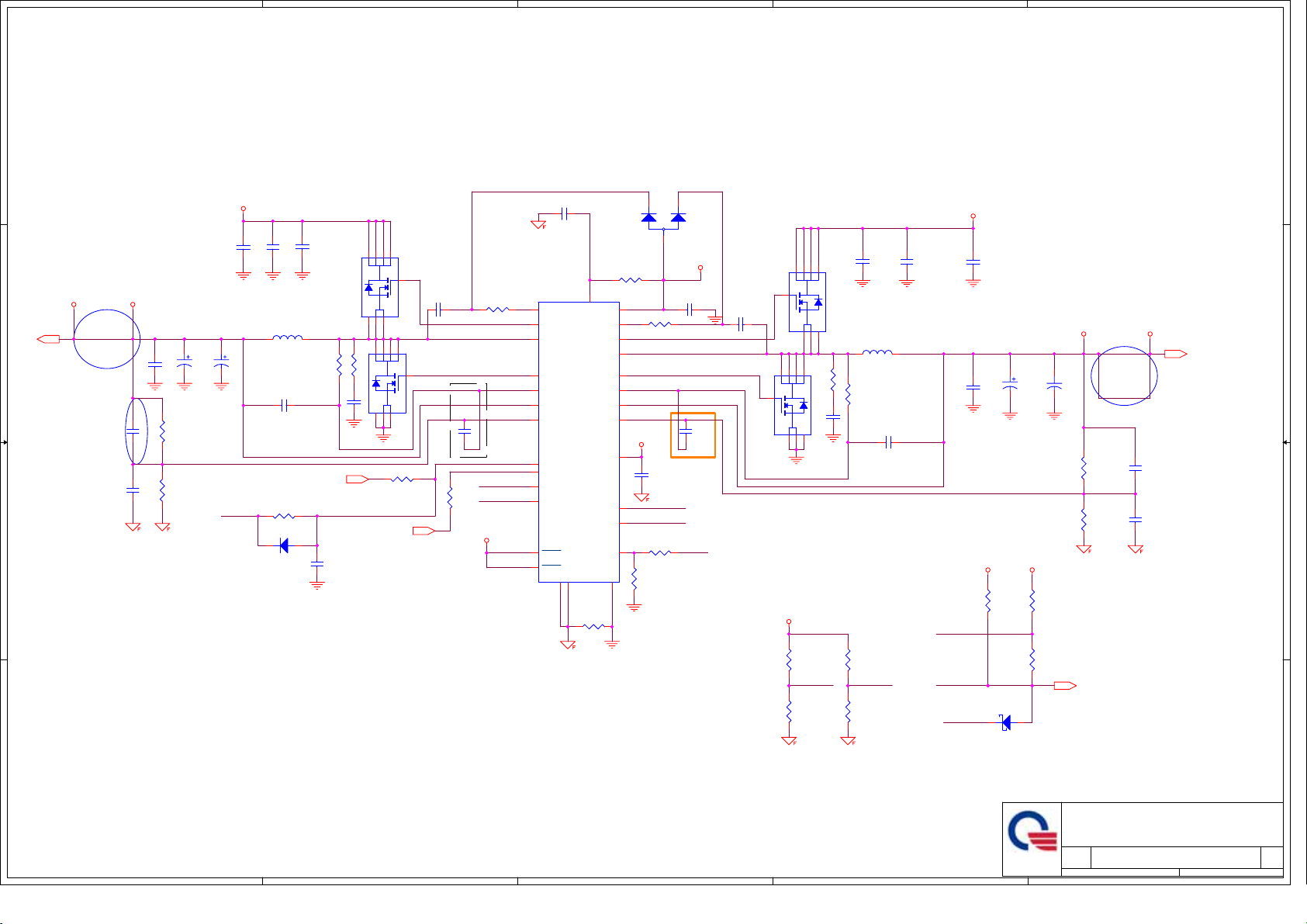The height and width of the screenshot is (924, 1307).
Task: Select the lower-right MOSFET package
Action: [793, 405]
